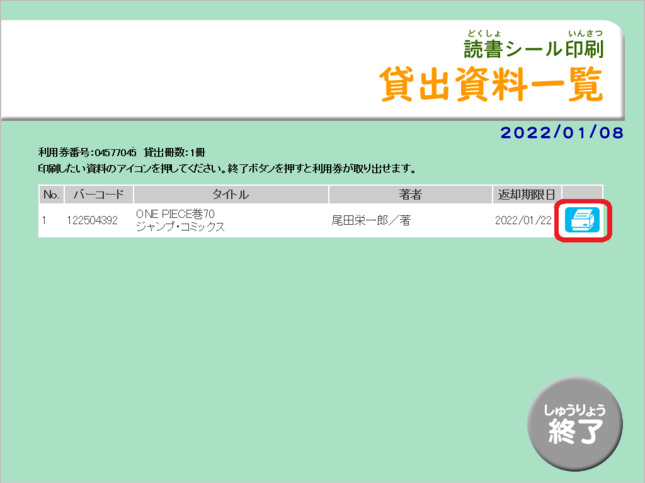
Task: Select the 著者 column header
Action: point(410,194)
